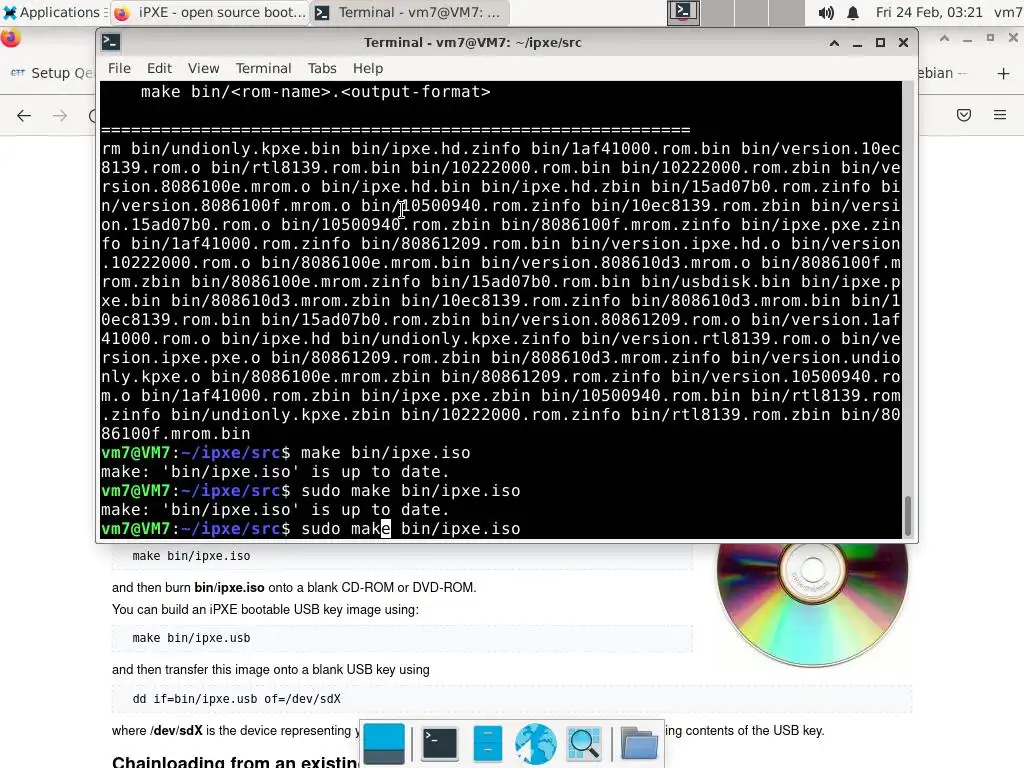Screen dimensions: 1024x768
Task: Click text 'make bin/<rom-name>.<output-format>' in terminal
Action: click(x=315, y=92)
